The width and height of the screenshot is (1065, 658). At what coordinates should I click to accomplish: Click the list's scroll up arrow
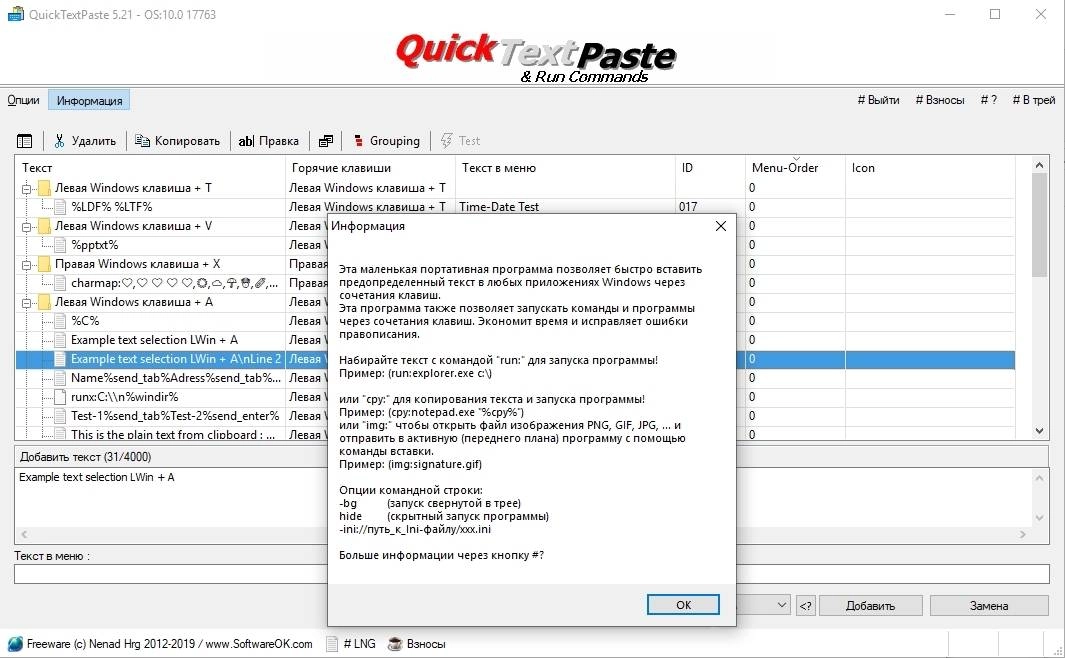1039,165
